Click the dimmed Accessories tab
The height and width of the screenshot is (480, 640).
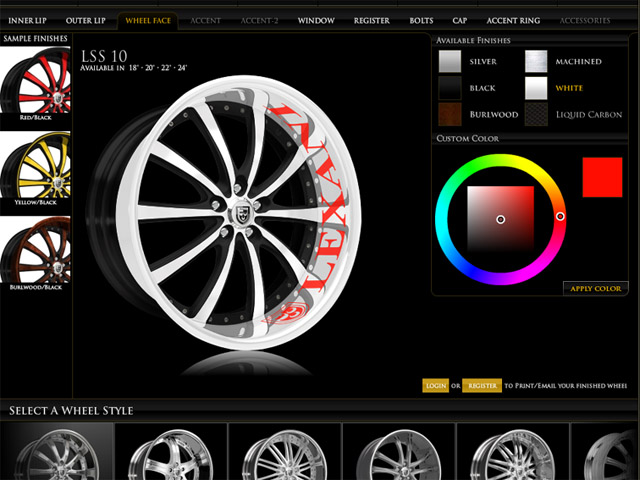click(x=585, y=20)
